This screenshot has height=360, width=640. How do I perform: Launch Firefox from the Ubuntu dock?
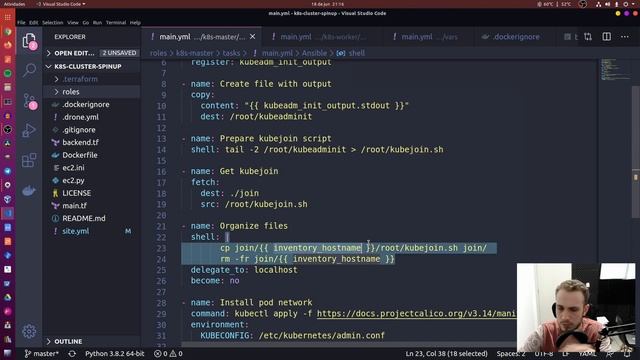click(x=8, y=45)
